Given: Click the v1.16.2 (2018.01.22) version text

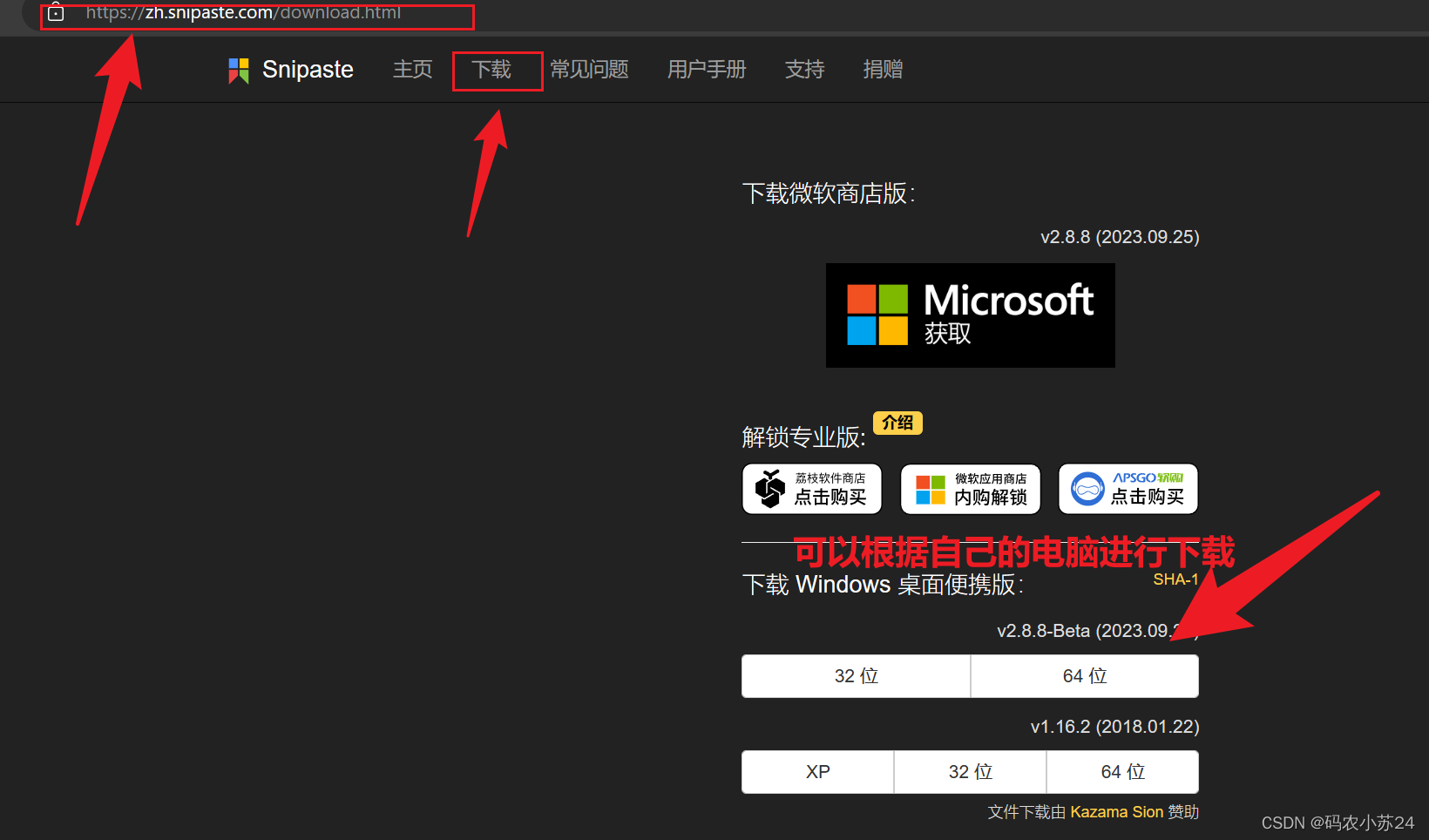Looking at the screenshot, I should (x=1114, y=727).
